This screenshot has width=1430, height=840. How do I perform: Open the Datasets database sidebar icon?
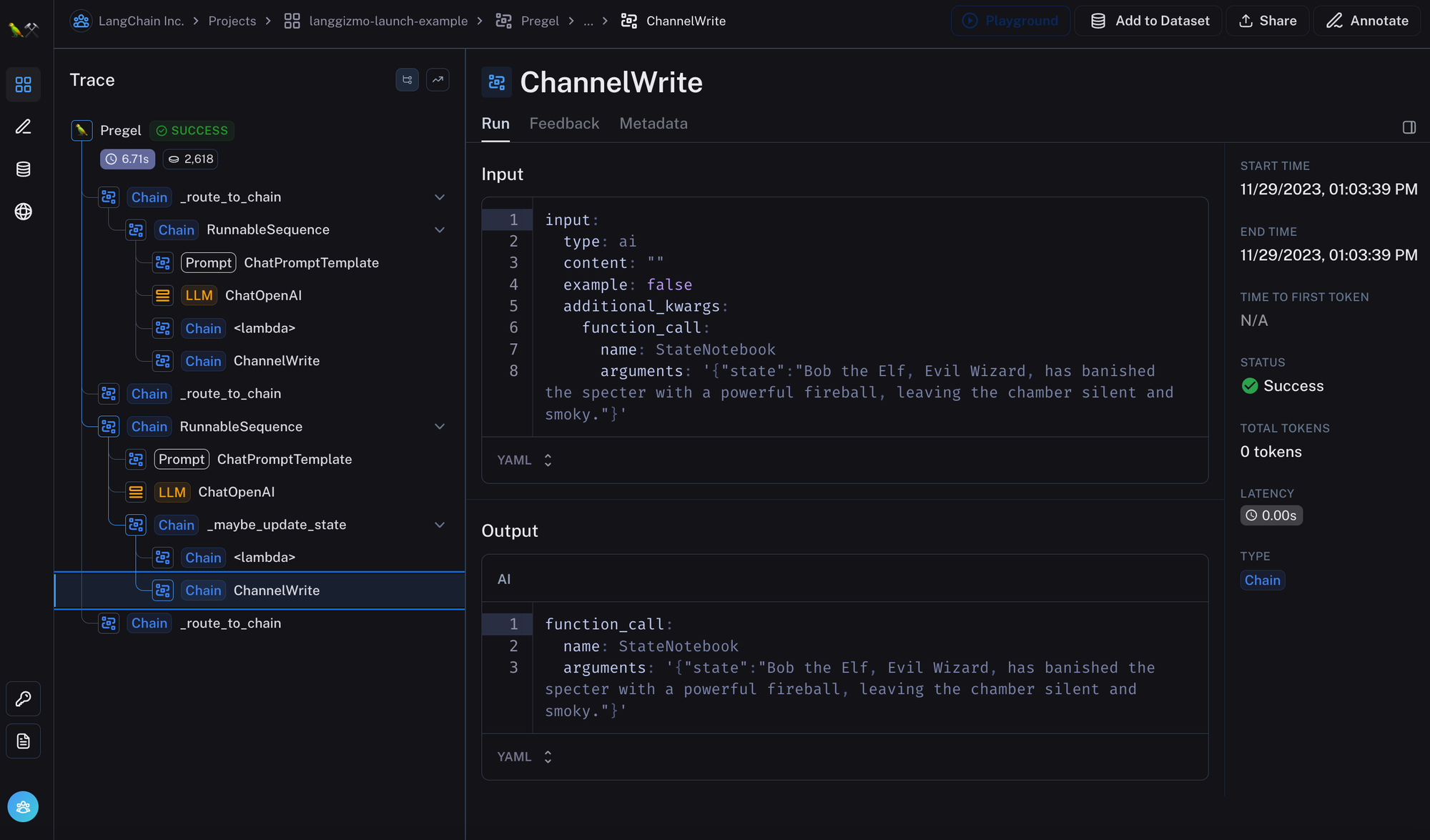pyautogui.click(x=23, y=169)
